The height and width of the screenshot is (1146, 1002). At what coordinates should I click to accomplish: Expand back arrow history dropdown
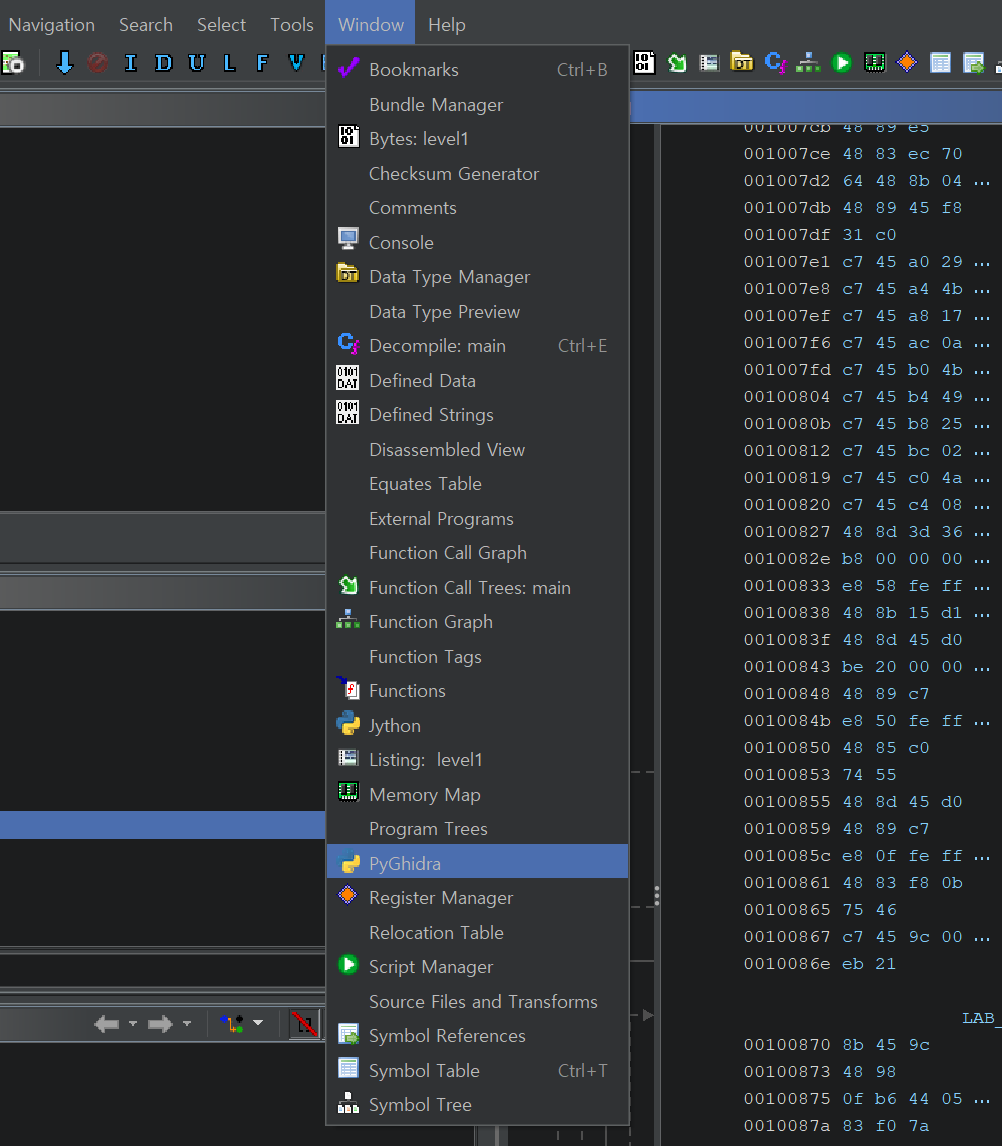click(132, 1023)
